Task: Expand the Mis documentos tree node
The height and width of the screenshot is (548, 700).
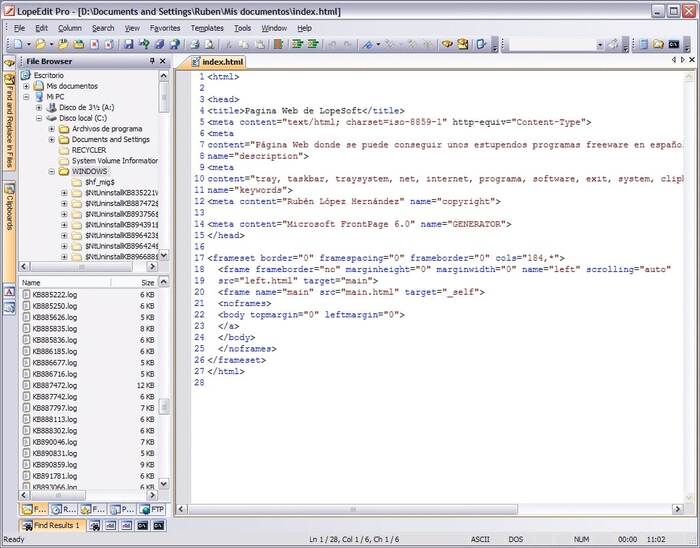Action: (x=26, y=86)
